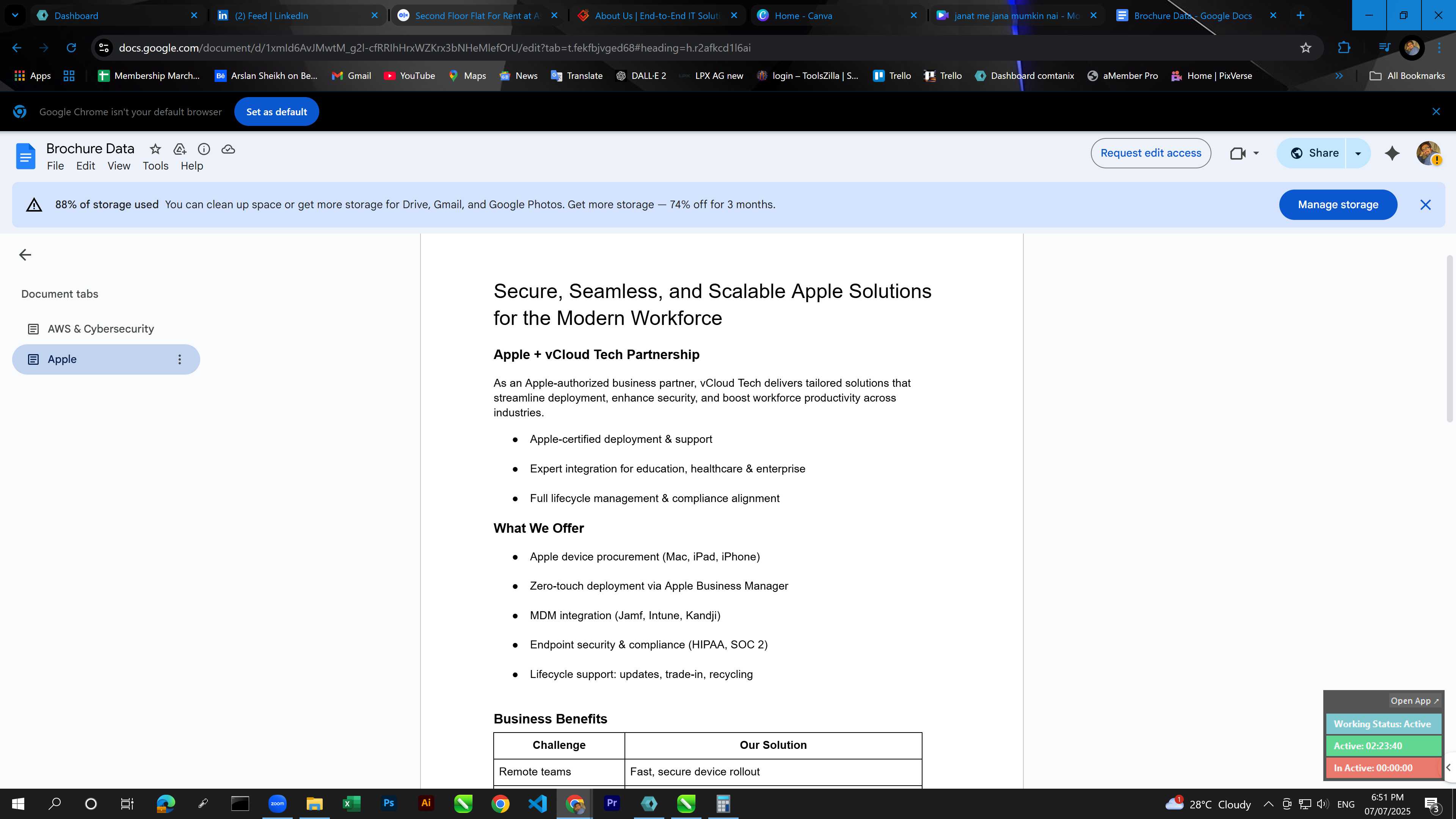The image size is (1456, 819).
Task: Open Windows Start menu
Action: [18, 804]
